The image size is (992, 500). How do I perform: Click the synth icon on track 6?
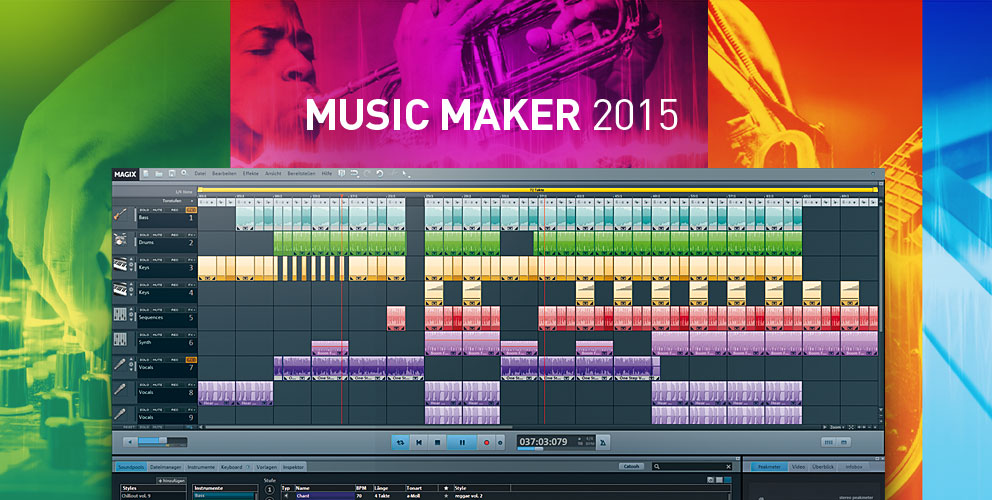(x=120, y=339)
